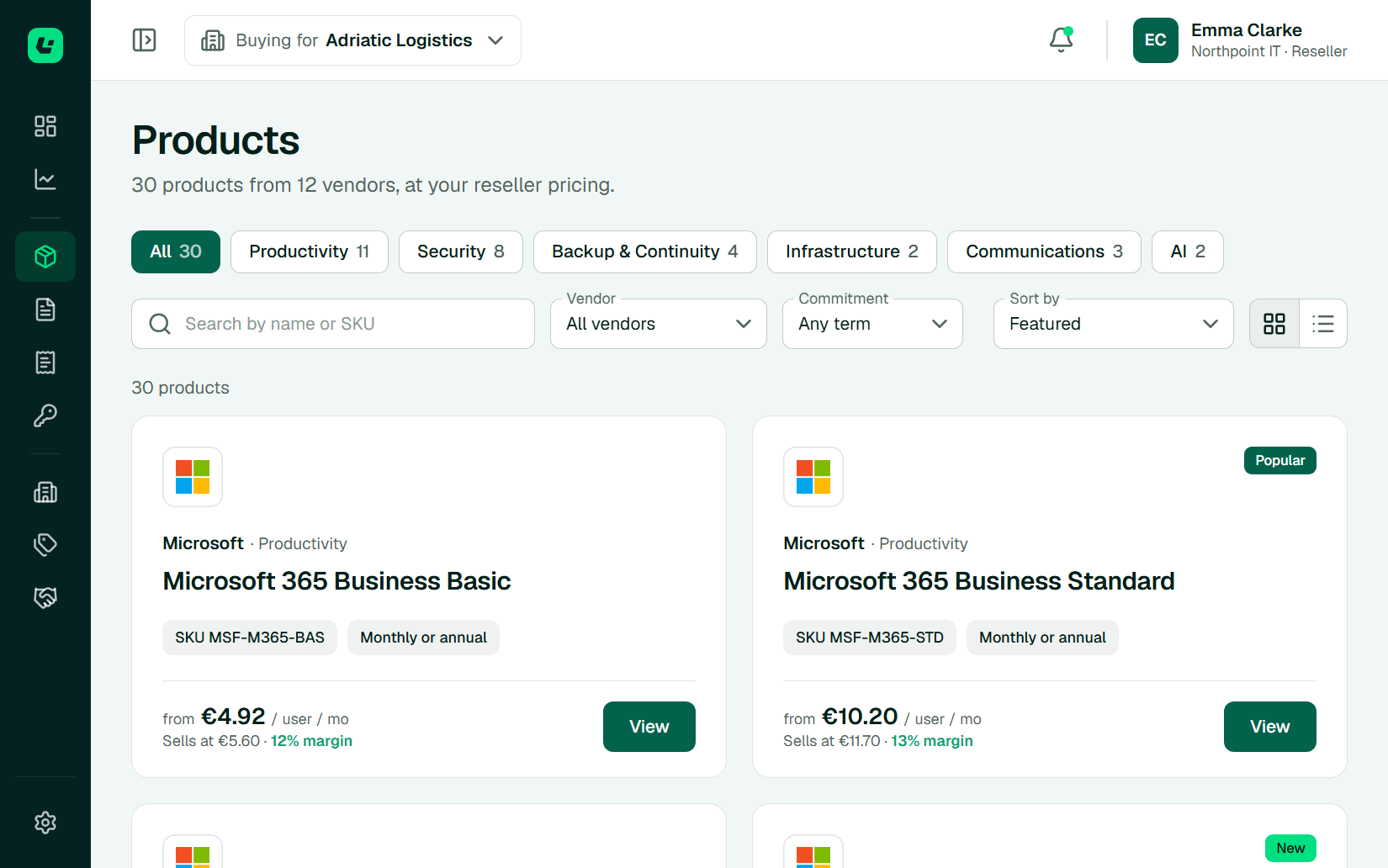Open the handshake partners icon in sidebar
1388x868 pixels.
point(45,598)
